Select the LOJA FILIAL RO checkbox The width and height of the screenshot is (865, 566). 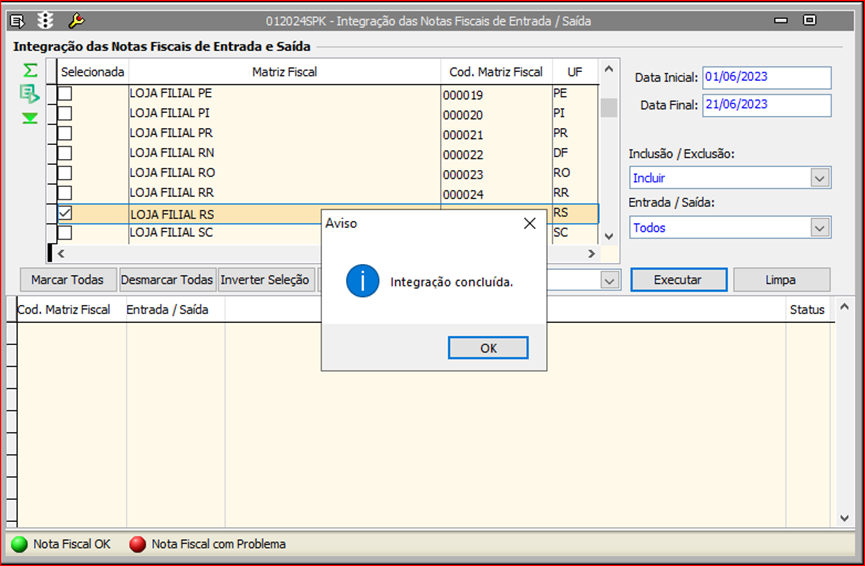click(x=65, y=173)
